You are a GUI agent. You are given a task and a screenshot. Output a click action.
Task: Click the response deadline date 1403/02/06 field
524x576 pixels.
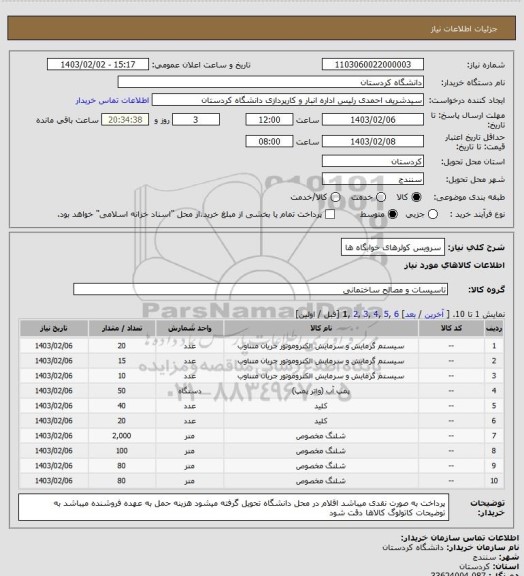click(373, 120)
